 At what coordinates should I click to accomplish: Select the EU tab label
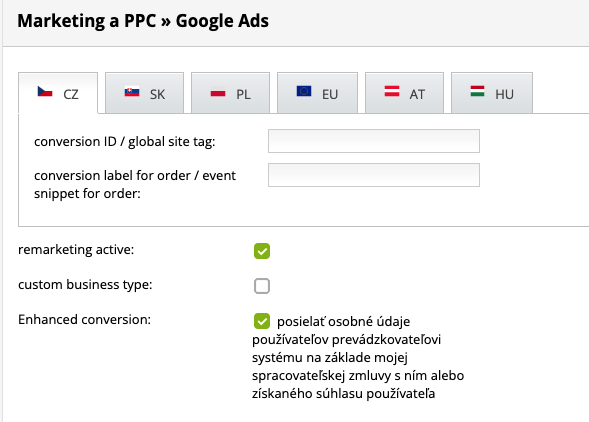[x=330, y=94]
